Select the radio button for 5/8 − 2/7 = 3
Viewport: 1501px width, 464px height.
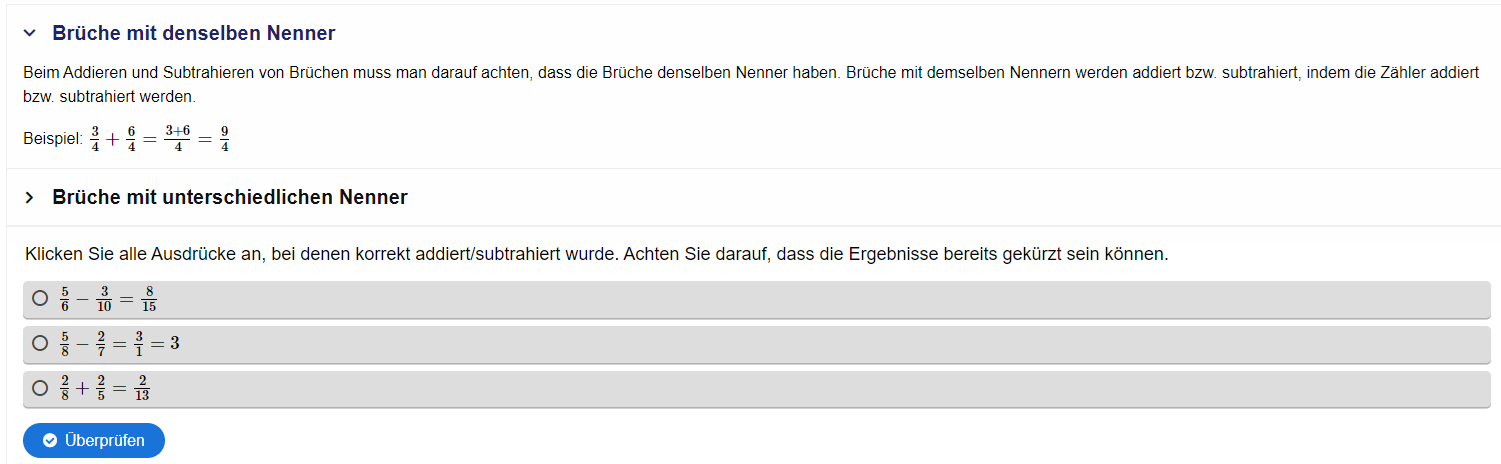pos(40,343)
